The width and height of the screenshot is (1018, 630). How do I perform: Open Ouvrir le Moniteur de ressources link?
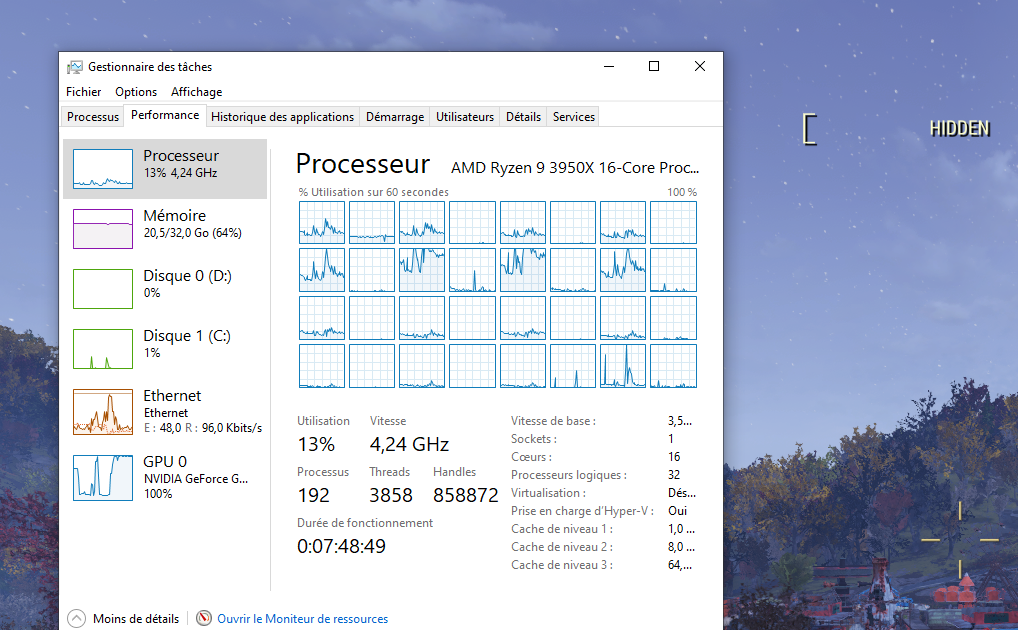(x=303, y=619)
